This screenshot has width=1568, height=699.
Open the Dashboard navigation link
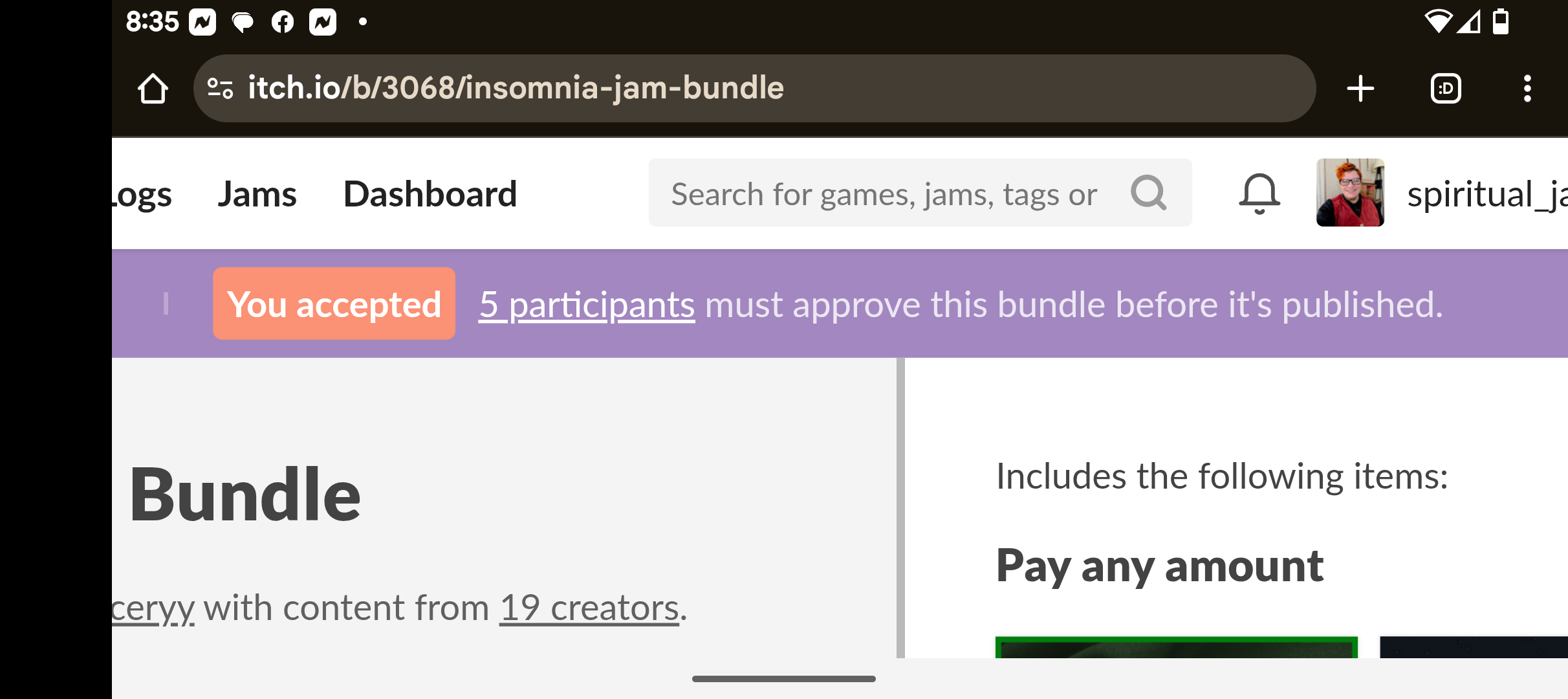pos(430,194)
